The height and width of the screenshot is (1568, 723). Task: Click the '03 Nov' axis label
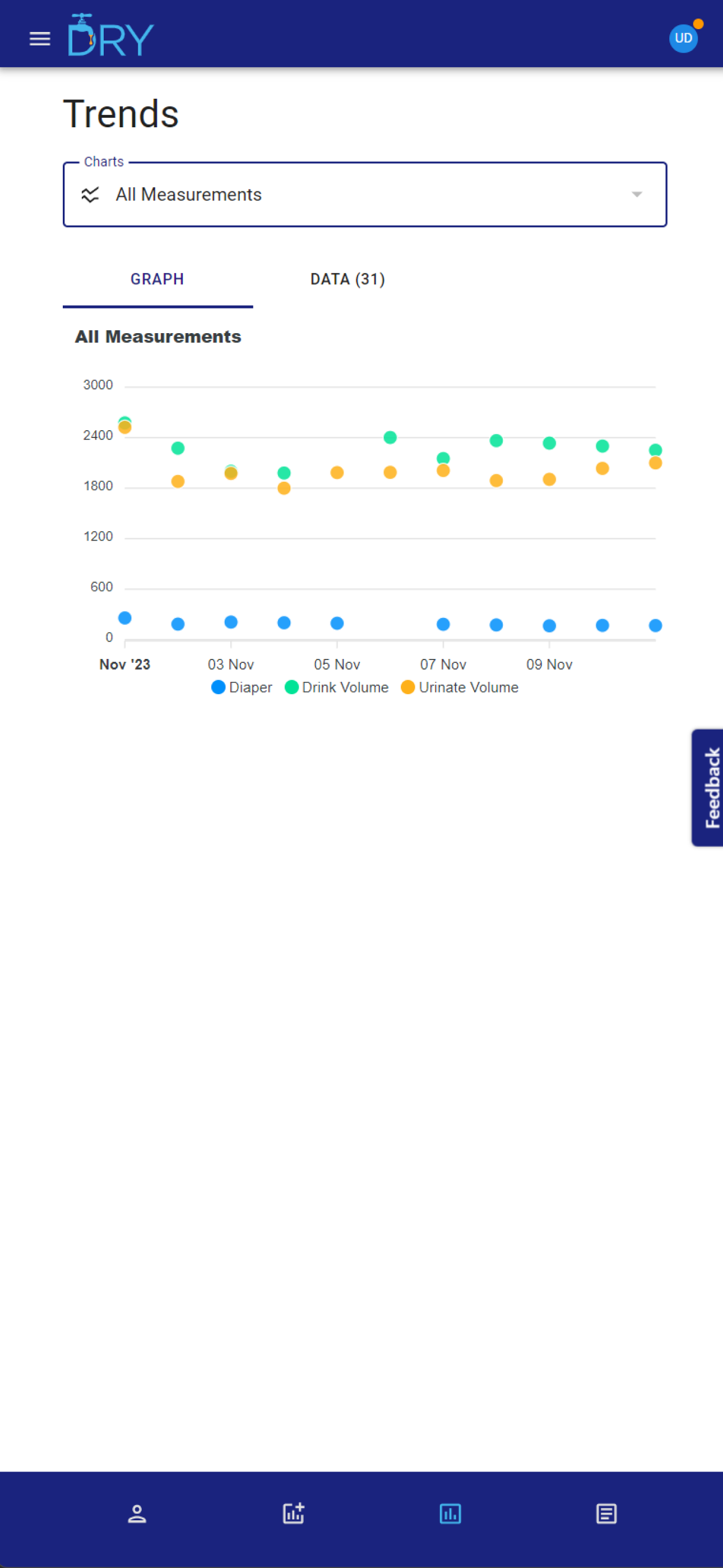click(231, 665)
